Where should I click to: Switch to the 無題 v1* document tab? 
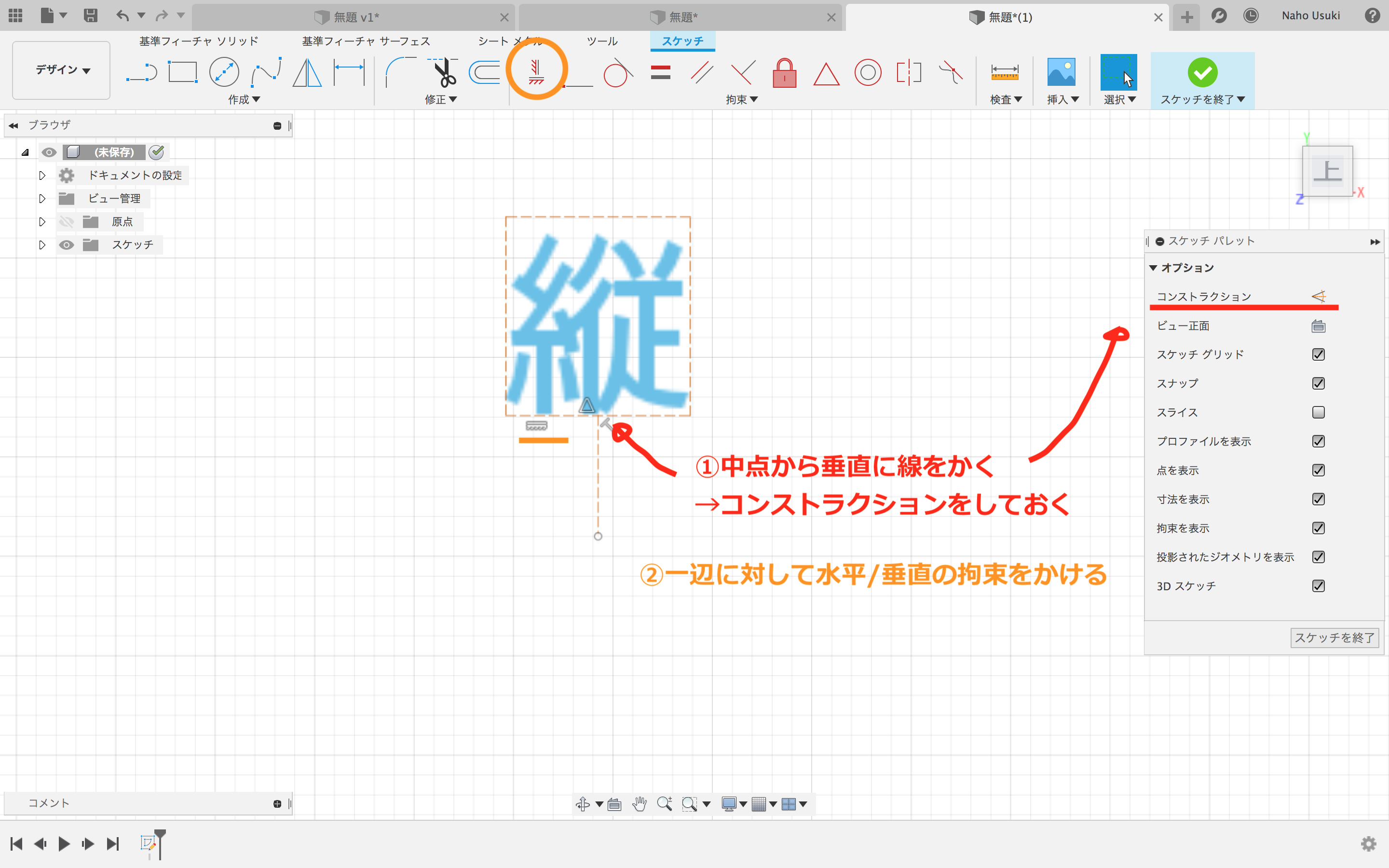356,17
